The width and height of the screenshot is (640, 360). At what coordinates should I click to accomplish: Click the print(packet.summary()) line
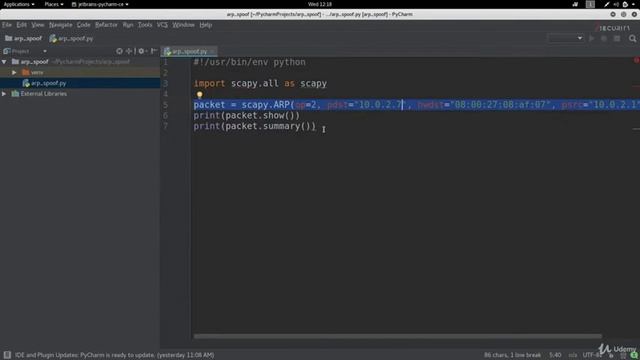point(255,126)
